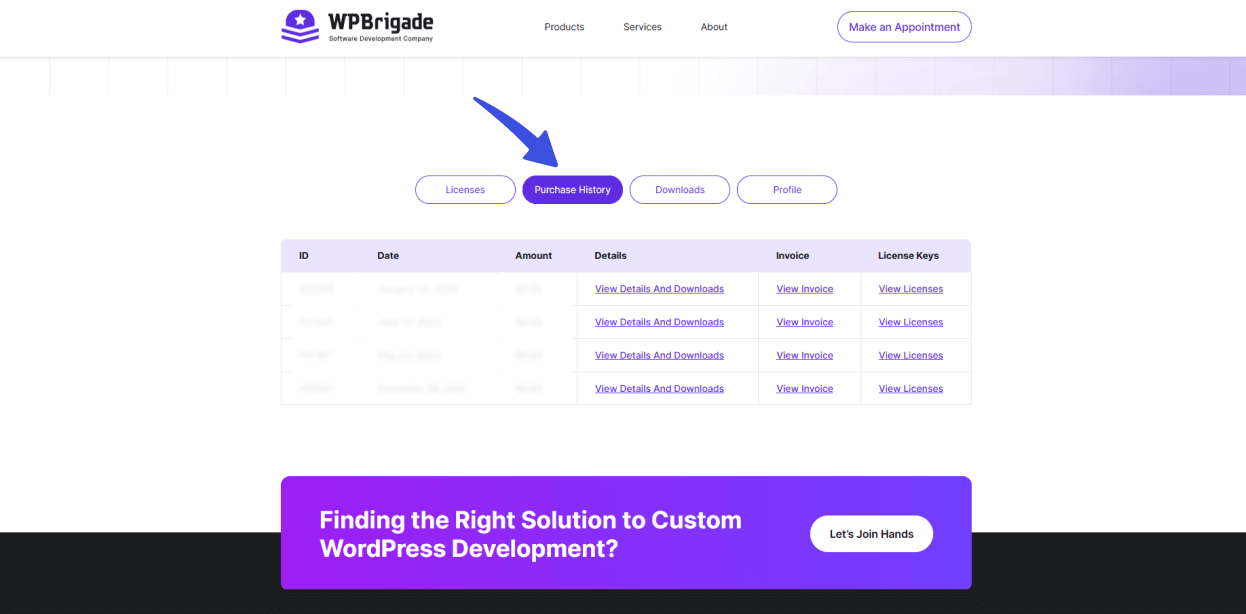
Task: Open View Details And Downloads in last row
Action: click(x=659, y=389)
